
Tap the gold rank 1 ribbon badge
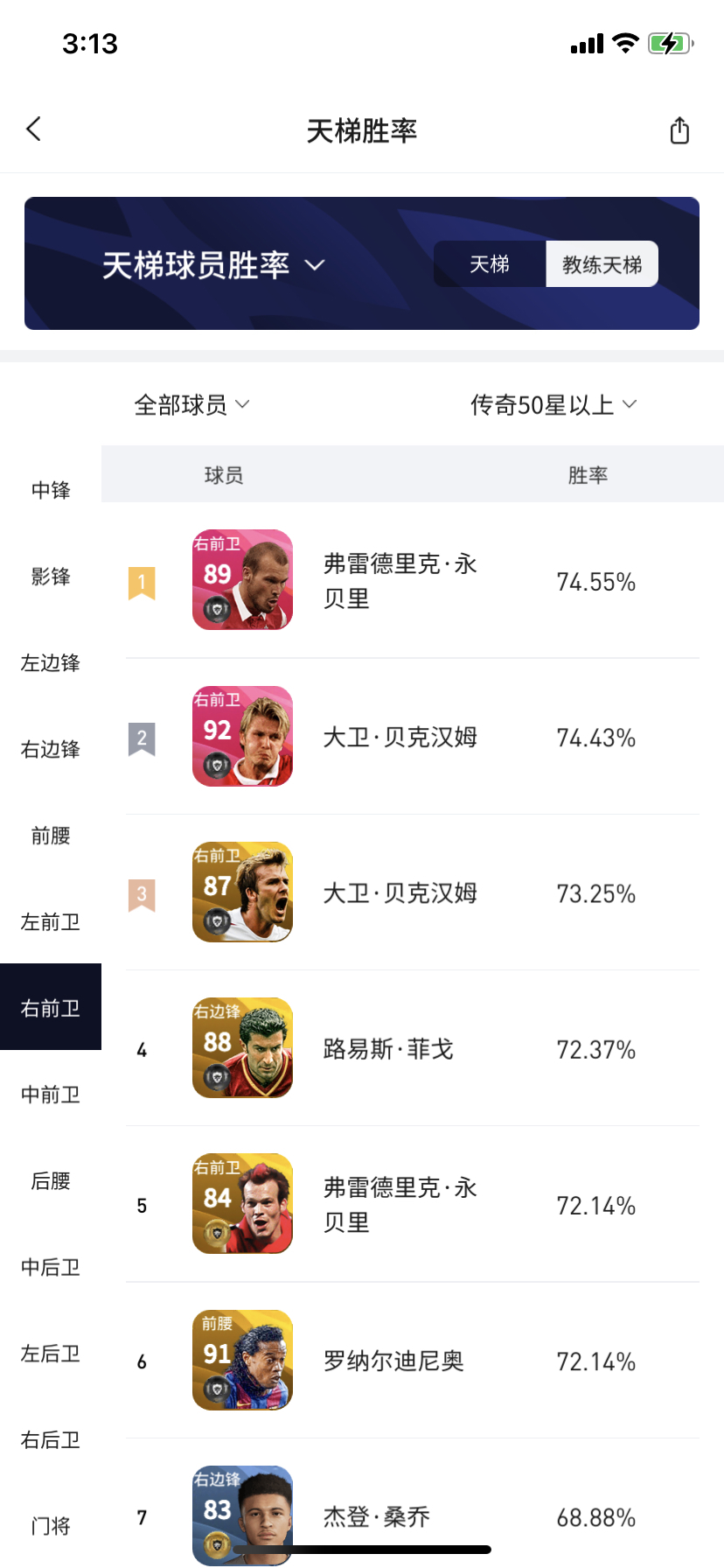(142, 583)
